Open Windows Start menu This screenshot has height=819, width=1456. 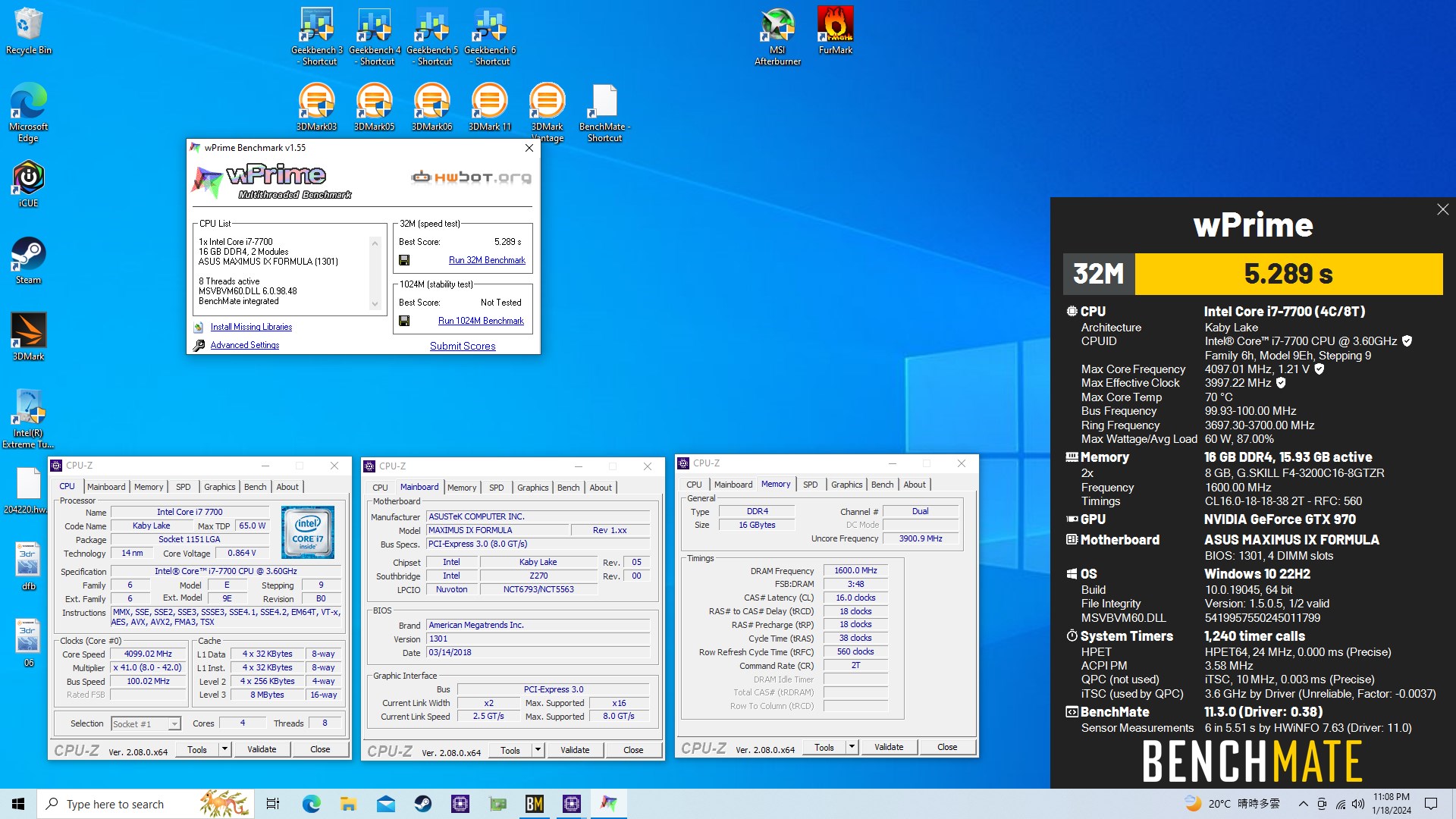click(x=18, y=804)
